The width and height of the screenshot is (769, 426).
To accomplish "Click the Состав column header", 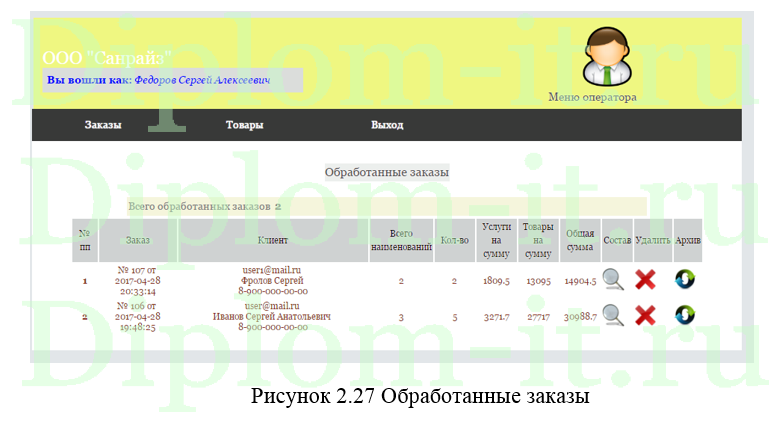I will coord(617,240).
